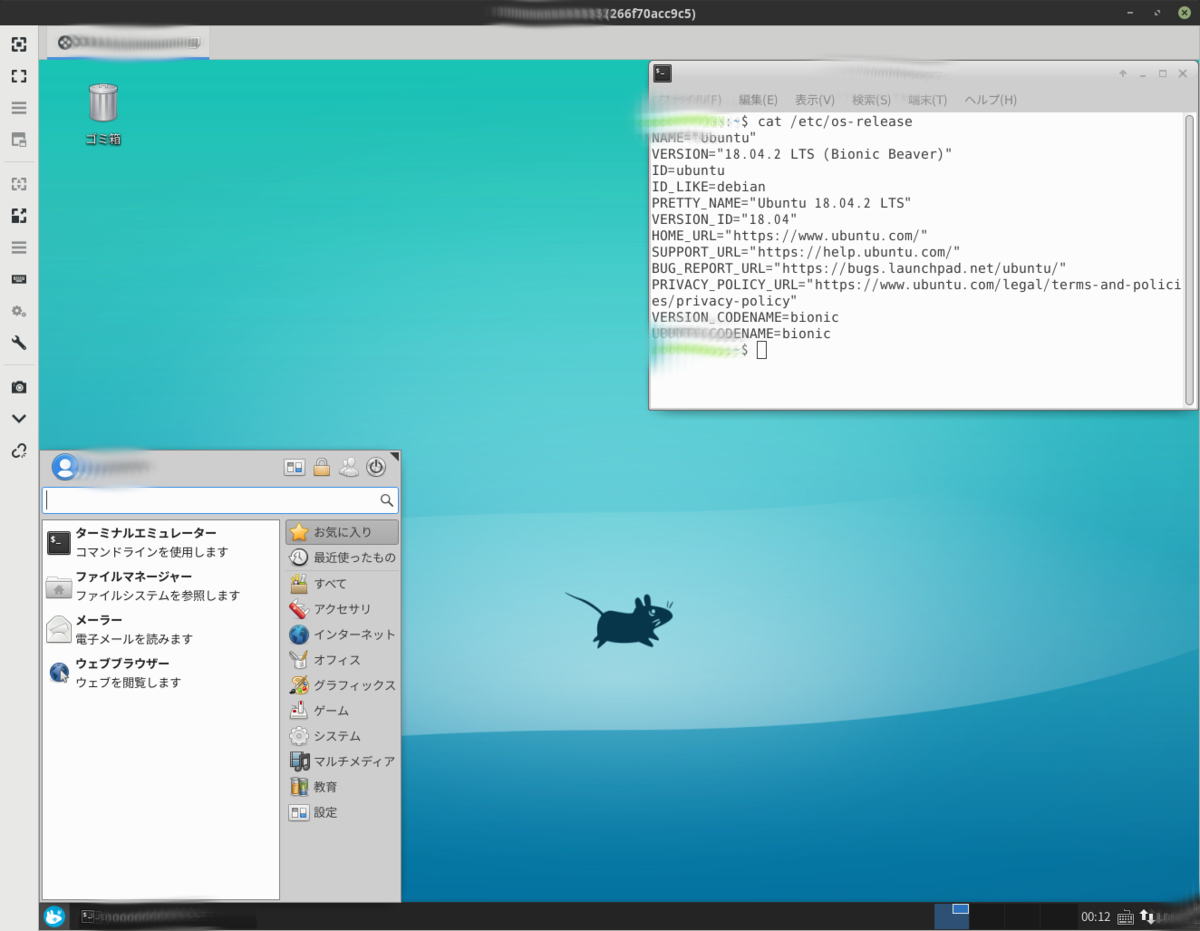Select the ゴミ箱 trash icon on desktop
The width and height of the screenshot is (1200, 931).
tap(103, 114)
